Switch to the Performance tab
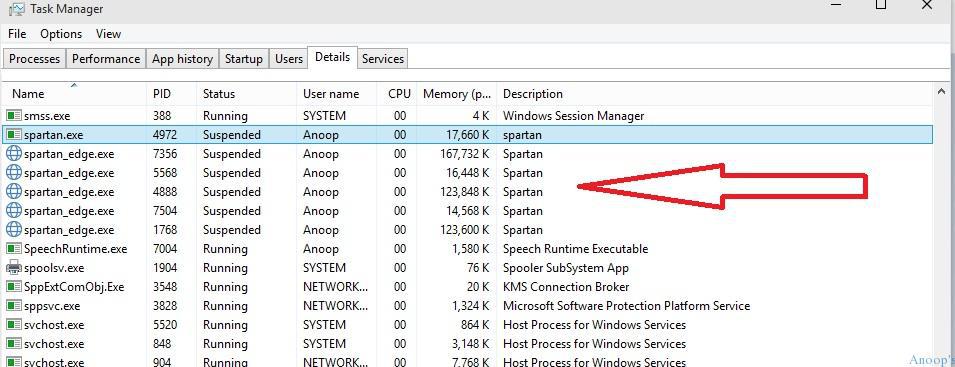955x367 pixels. pos(106,59)
